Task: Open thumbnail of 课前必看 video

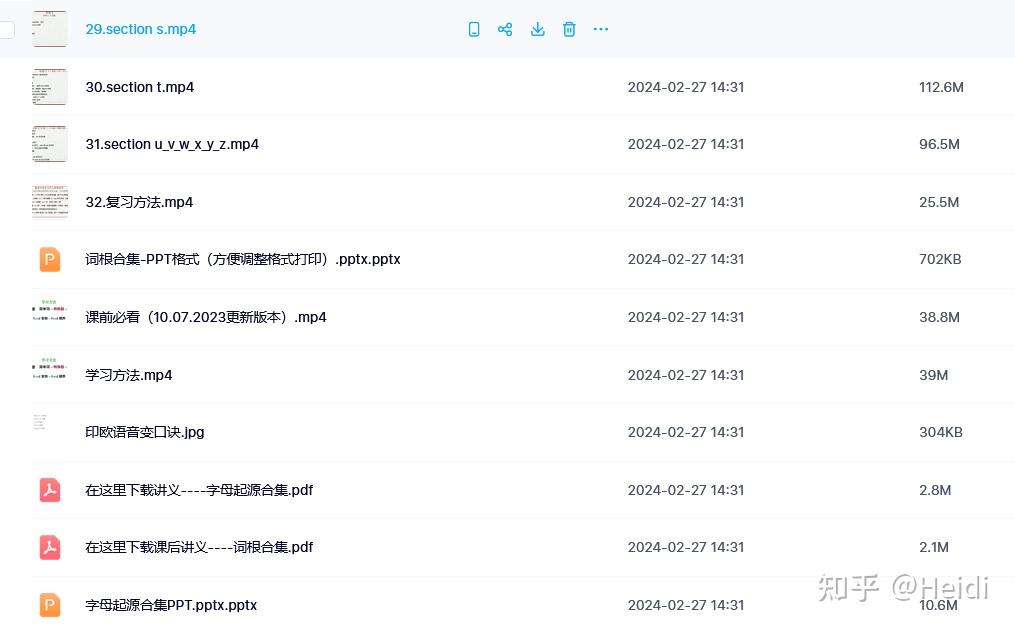Action: (50, 311)
